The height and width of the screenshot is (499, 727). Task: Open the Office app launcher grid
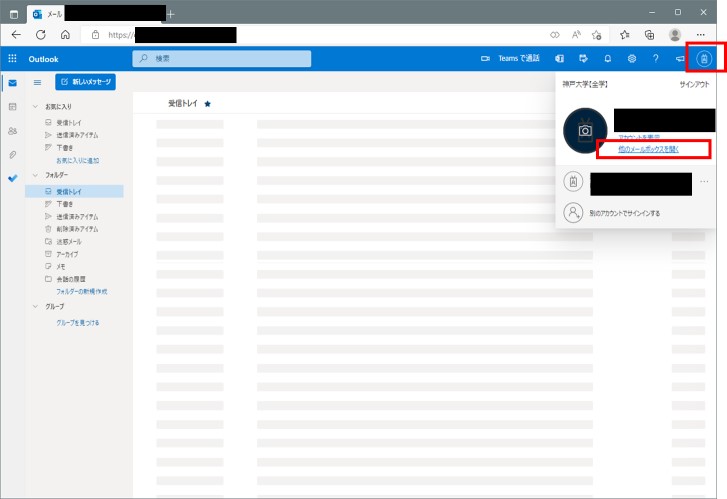coord(13,58)
